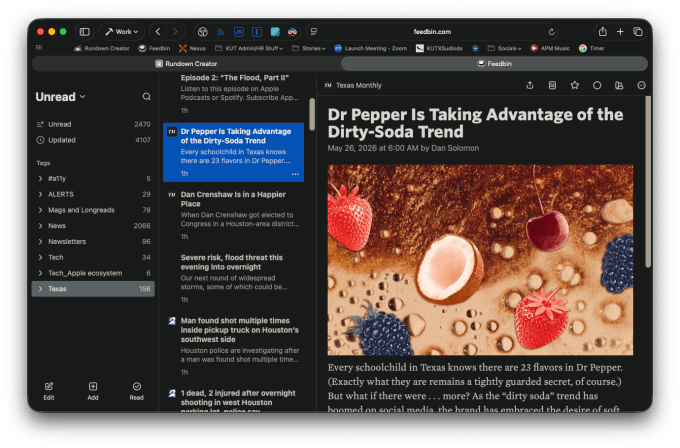Select the Texas tag row
The image size is (680, 448).
click(93, 289)
